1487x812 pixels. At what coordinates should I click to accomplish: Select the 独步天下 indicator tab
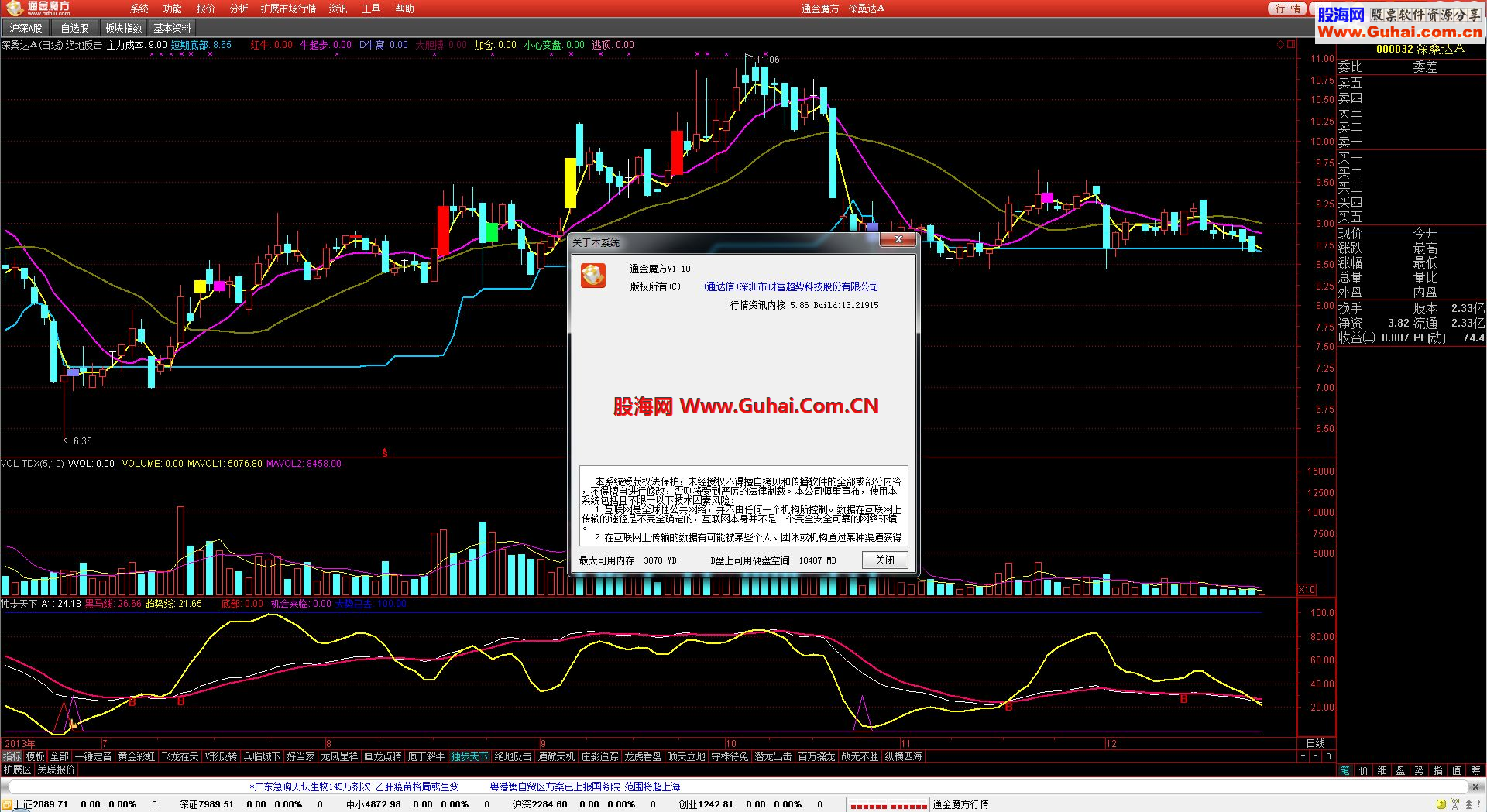click(469, 756)
